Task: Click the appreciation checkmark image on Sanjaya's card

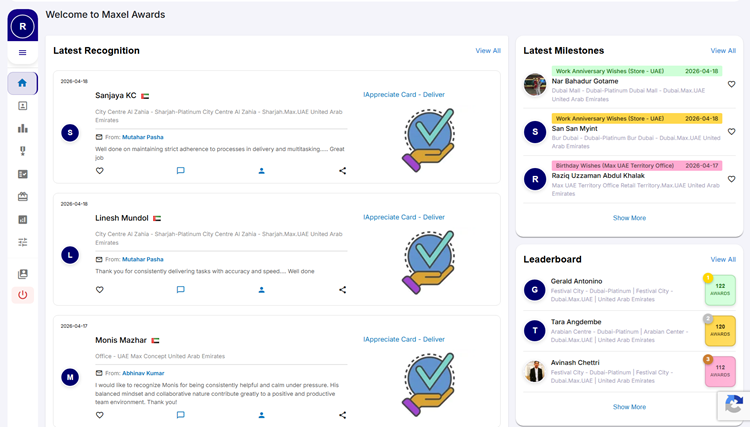Action: (429, 140)
